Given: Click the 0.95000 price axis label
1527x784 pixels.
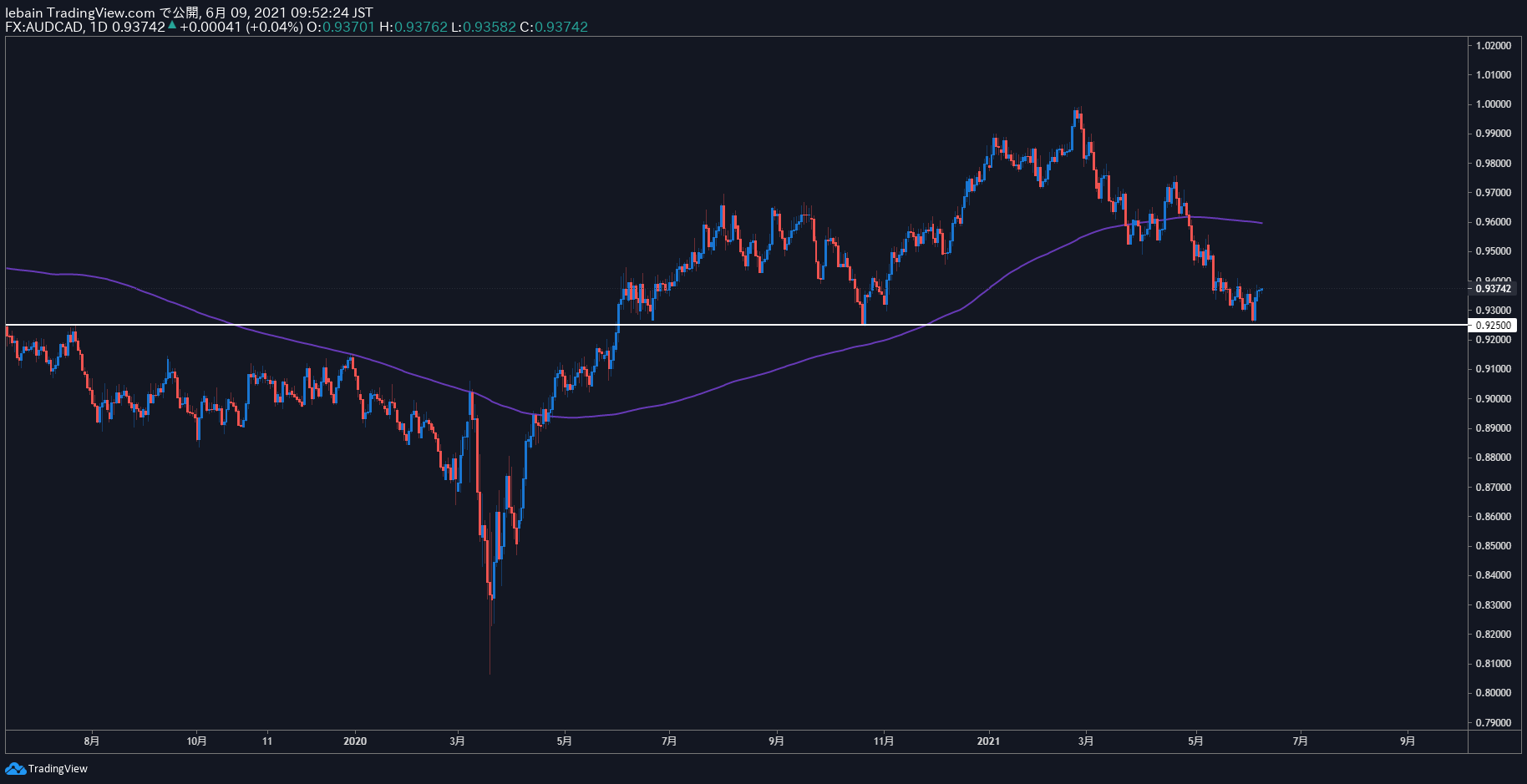Looking at the screenshot, I should (1493, 251).
